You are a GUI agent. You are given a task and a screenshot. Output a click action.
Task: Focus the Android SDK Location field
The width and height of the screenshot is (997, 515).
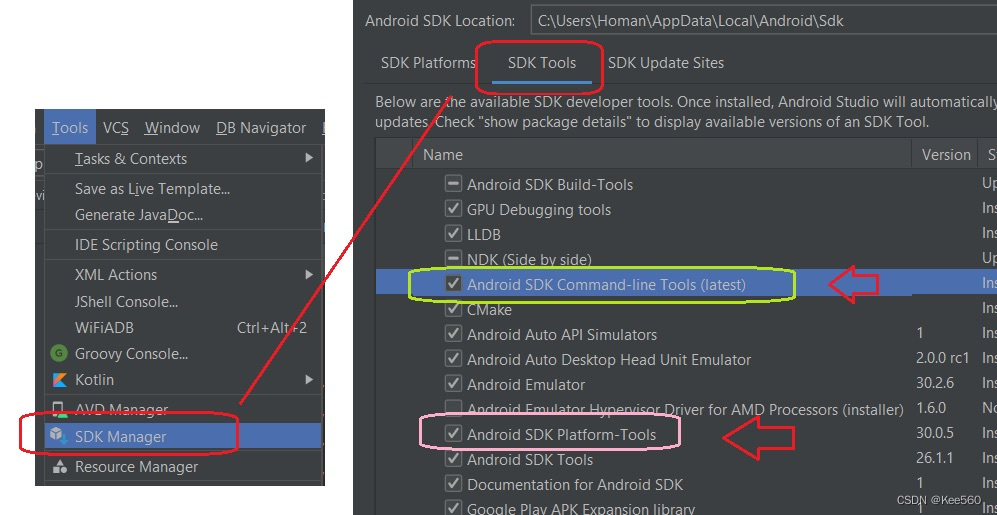(x=763, y=21)
